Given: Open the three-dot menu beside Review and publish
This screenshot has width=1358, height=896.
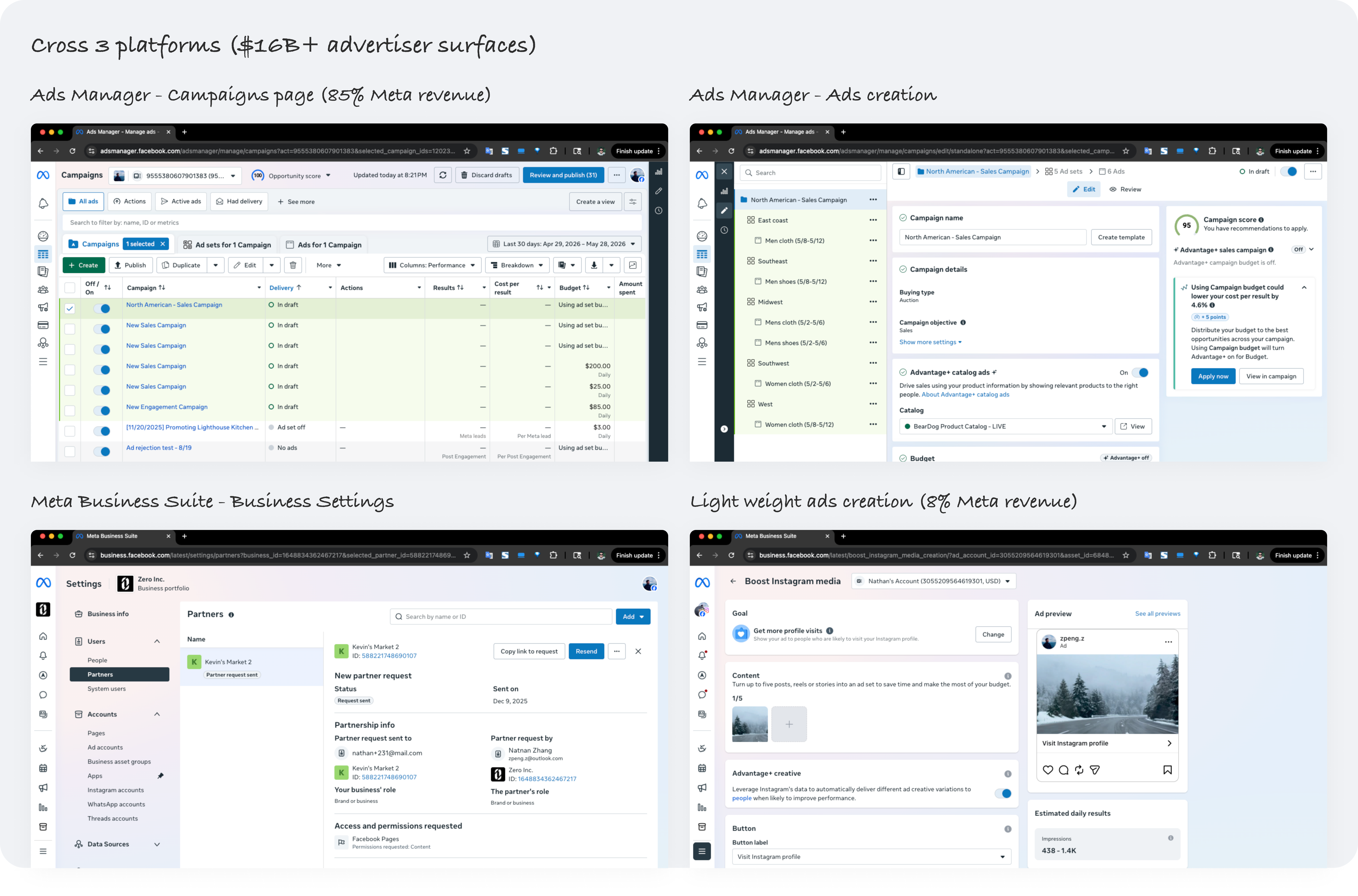Looking at the screenshot, I should [x=617, y=175].
